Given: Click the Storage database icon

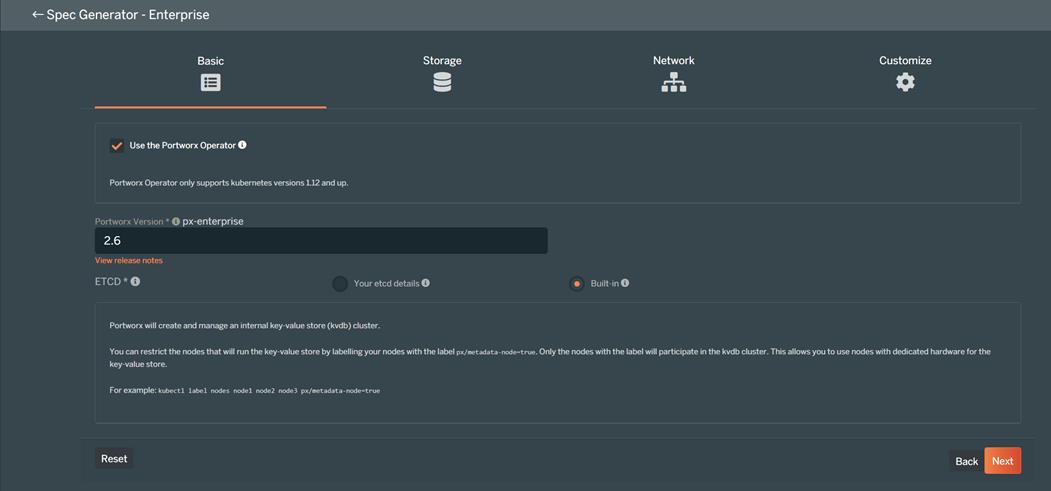Looking at the screenshot, I should point(442,82).
